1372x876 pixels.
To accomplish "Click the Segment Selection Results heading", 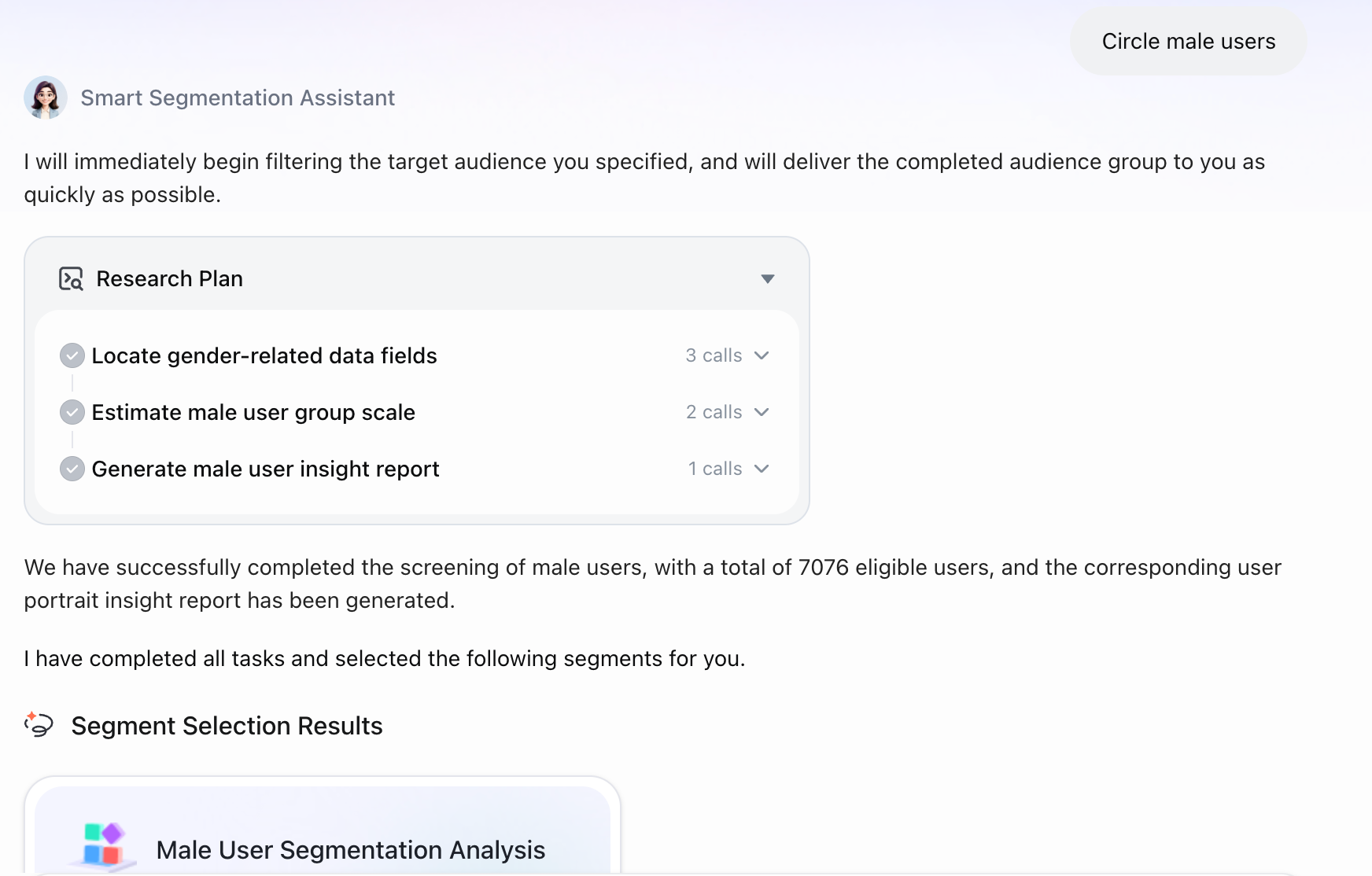I will click(x=227, y=725).
